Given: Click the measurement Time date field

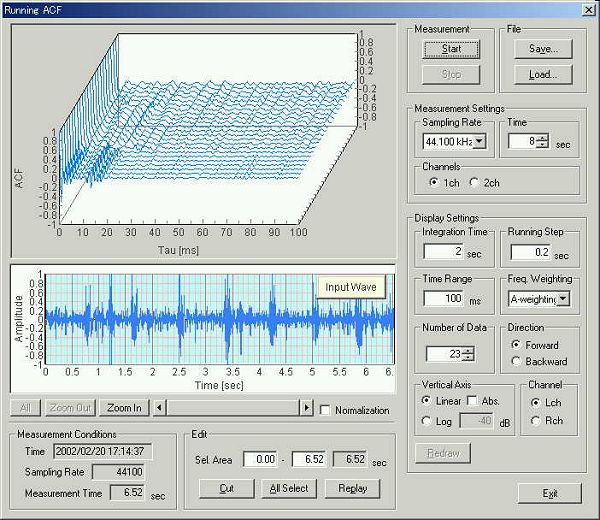Looking at the screenshot, I should [x=103, y=452].
